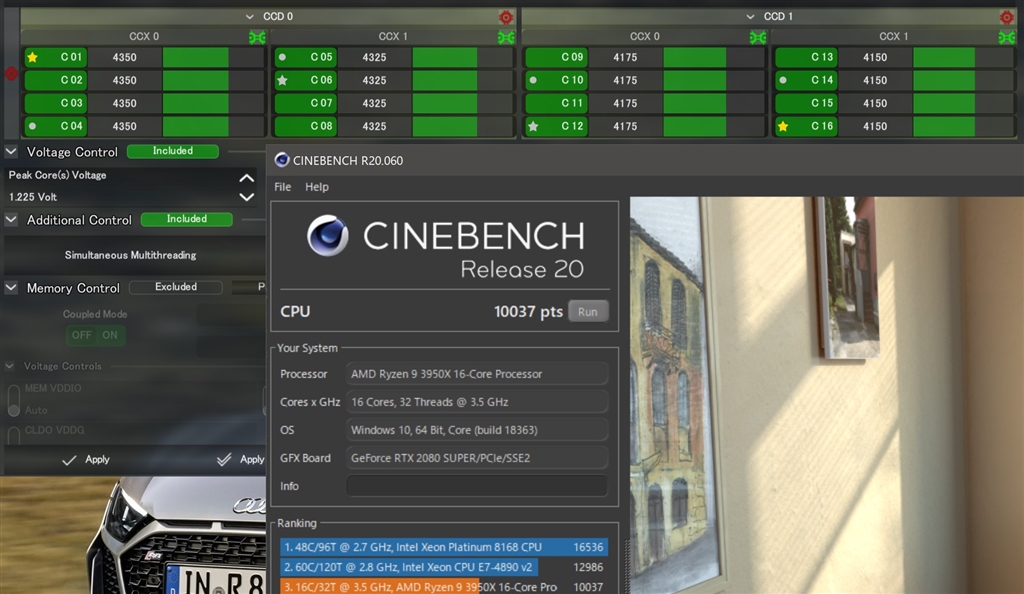This screenshot has width=1024, height=594.
Task: Switch Additional Control Included toggle
Action: [x=187, y=219]
